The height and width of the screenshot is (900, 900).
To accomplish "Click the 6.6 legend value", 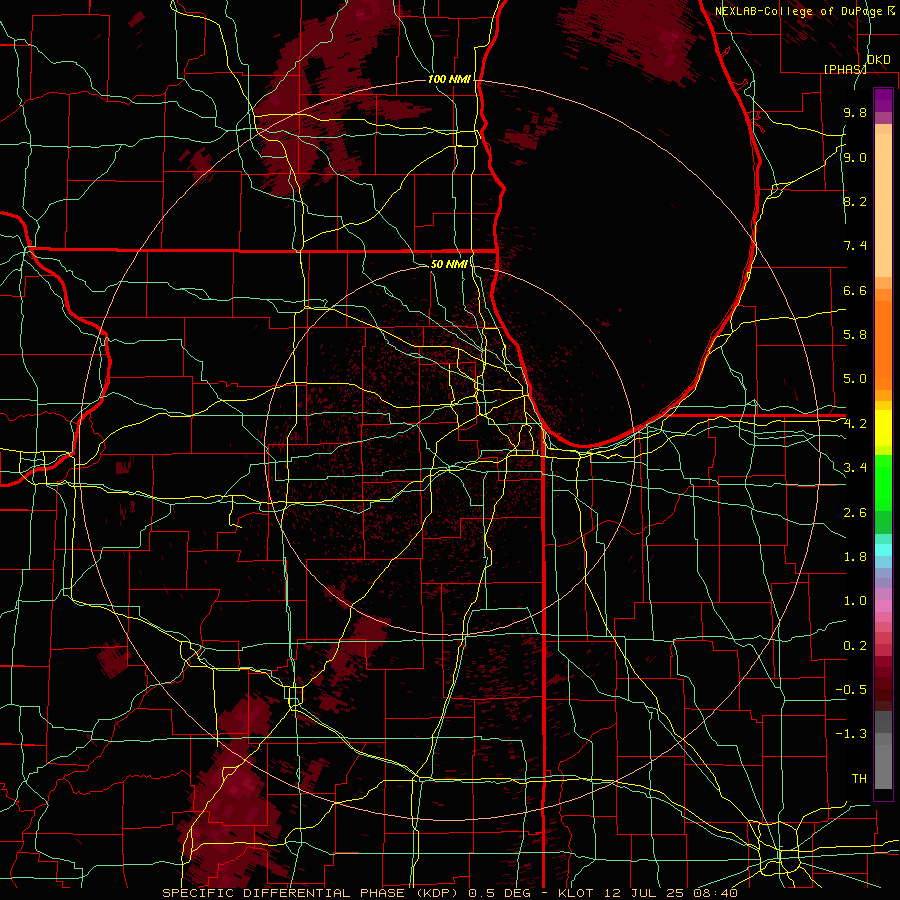I will pos(855,290).
